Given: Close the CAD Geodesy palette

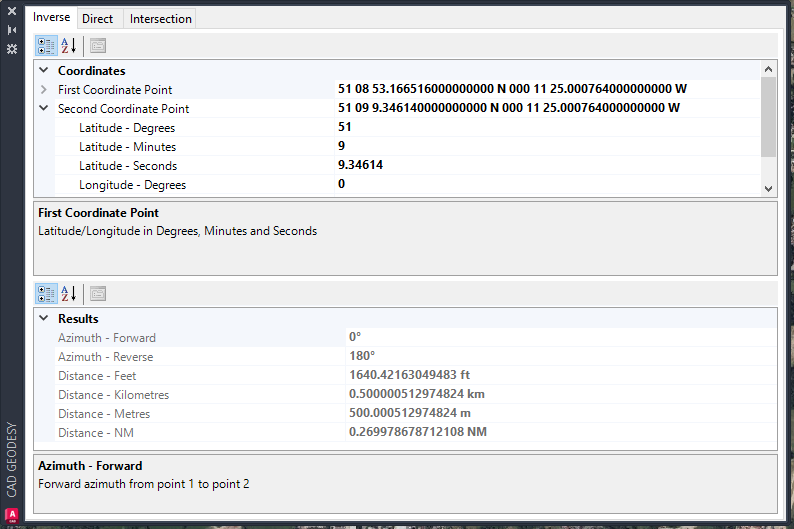Looking at the screenshot, I should [12, 11].
